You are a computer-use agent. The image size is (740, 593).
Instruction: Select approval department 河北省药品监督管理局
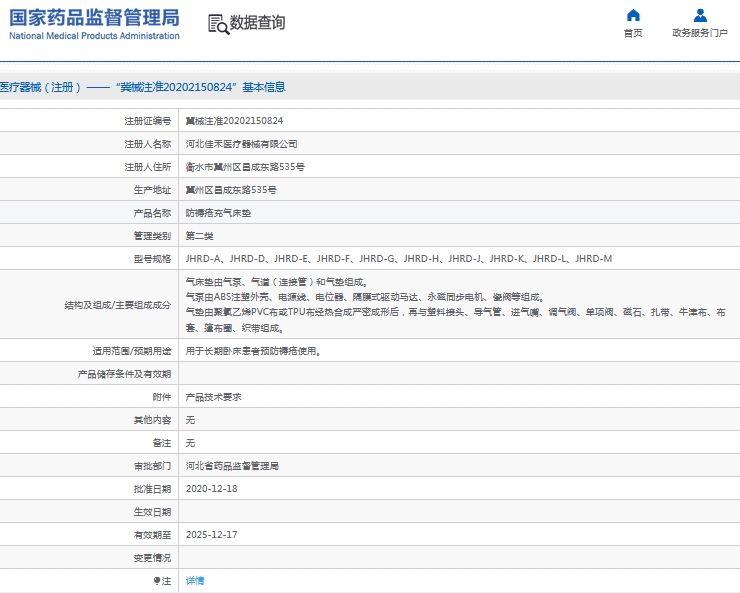tap(232, 466)
